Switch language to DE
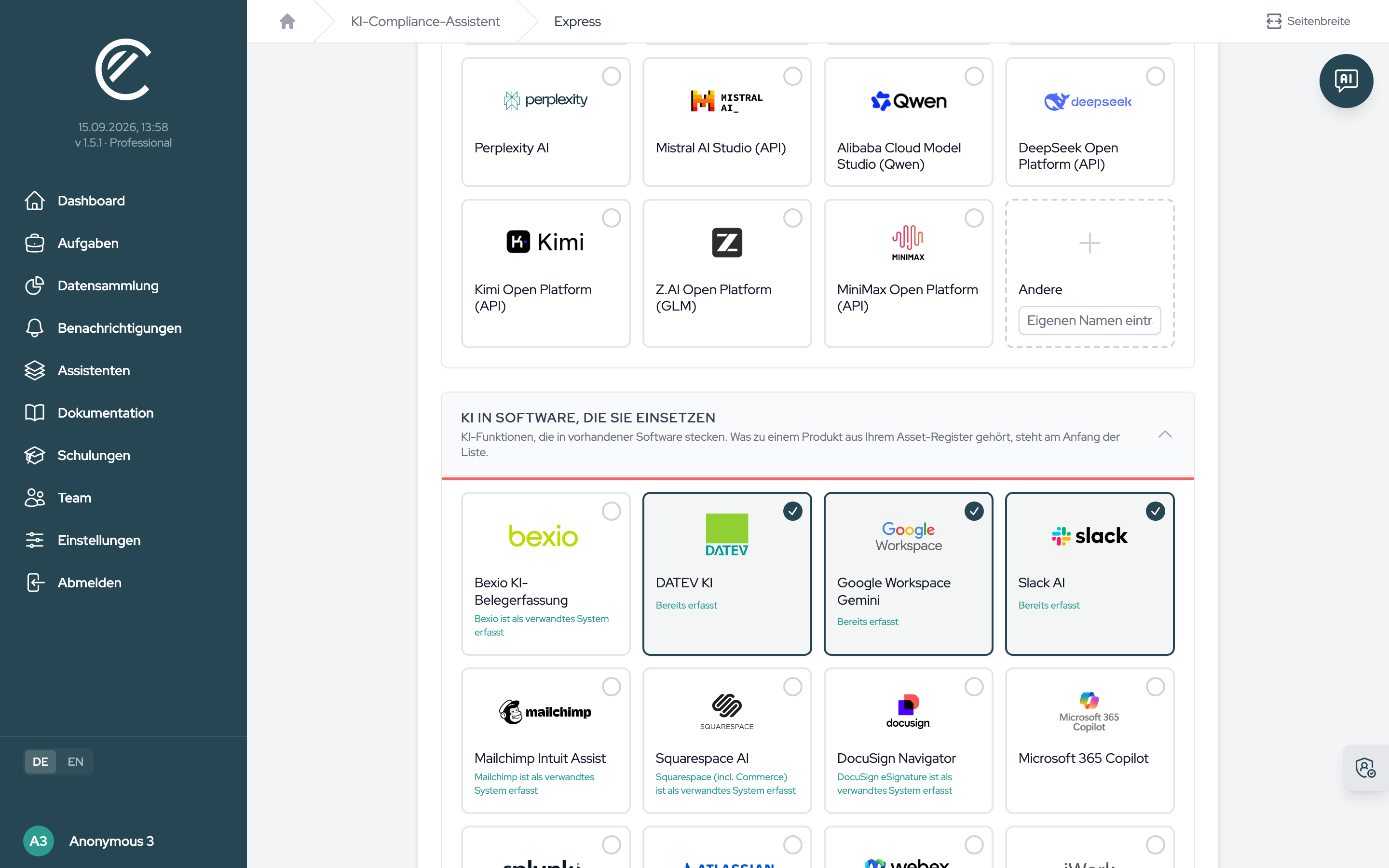Image resolution: width=1389 pixels, height=868 pixels. [x=40, y=762]
